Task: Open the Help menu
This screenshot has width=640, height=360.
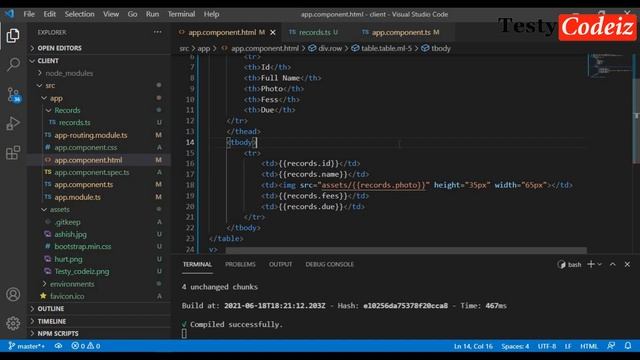Action: pyautogui.click(x=211, y=14)
